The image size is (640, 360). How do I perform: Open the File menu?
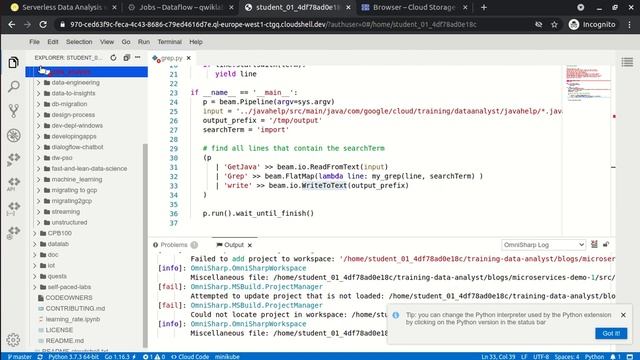[x=34, y=42]
